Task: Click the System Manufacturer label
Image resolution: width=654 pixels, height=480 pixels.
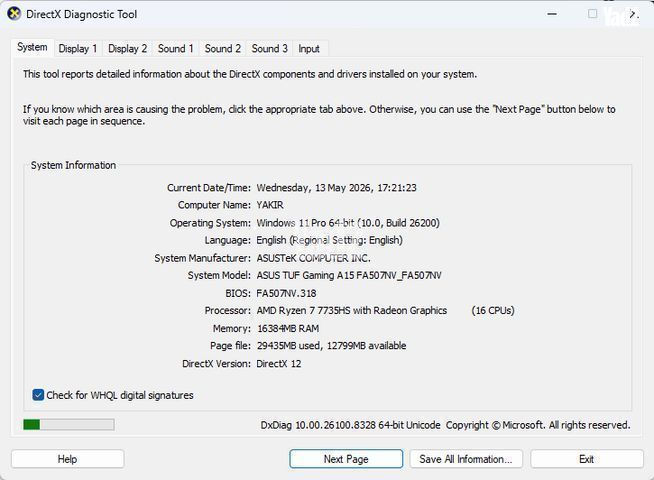Action: (x=203, y=259)
